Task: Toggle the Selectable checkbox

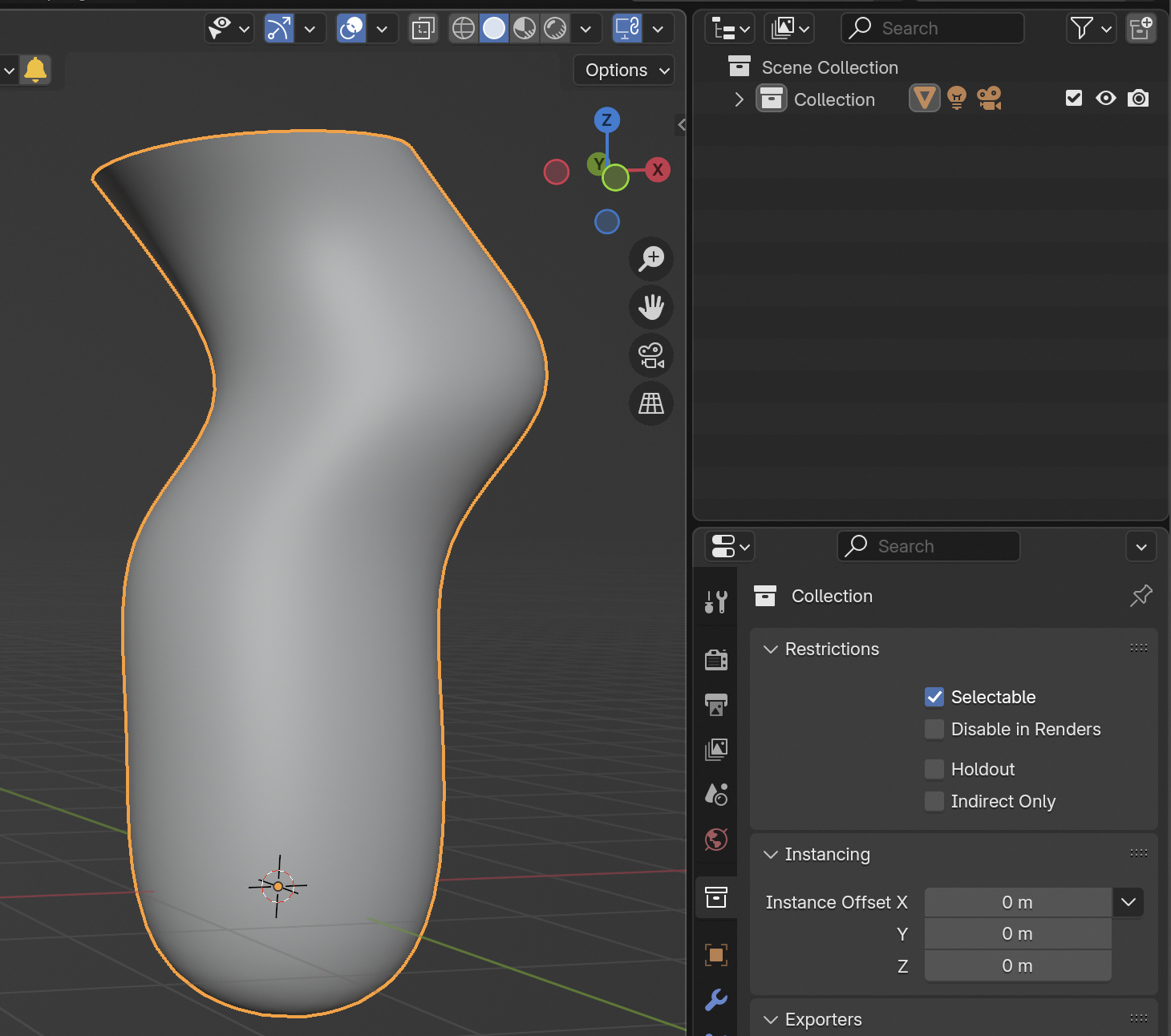Action: click(934, 697)
